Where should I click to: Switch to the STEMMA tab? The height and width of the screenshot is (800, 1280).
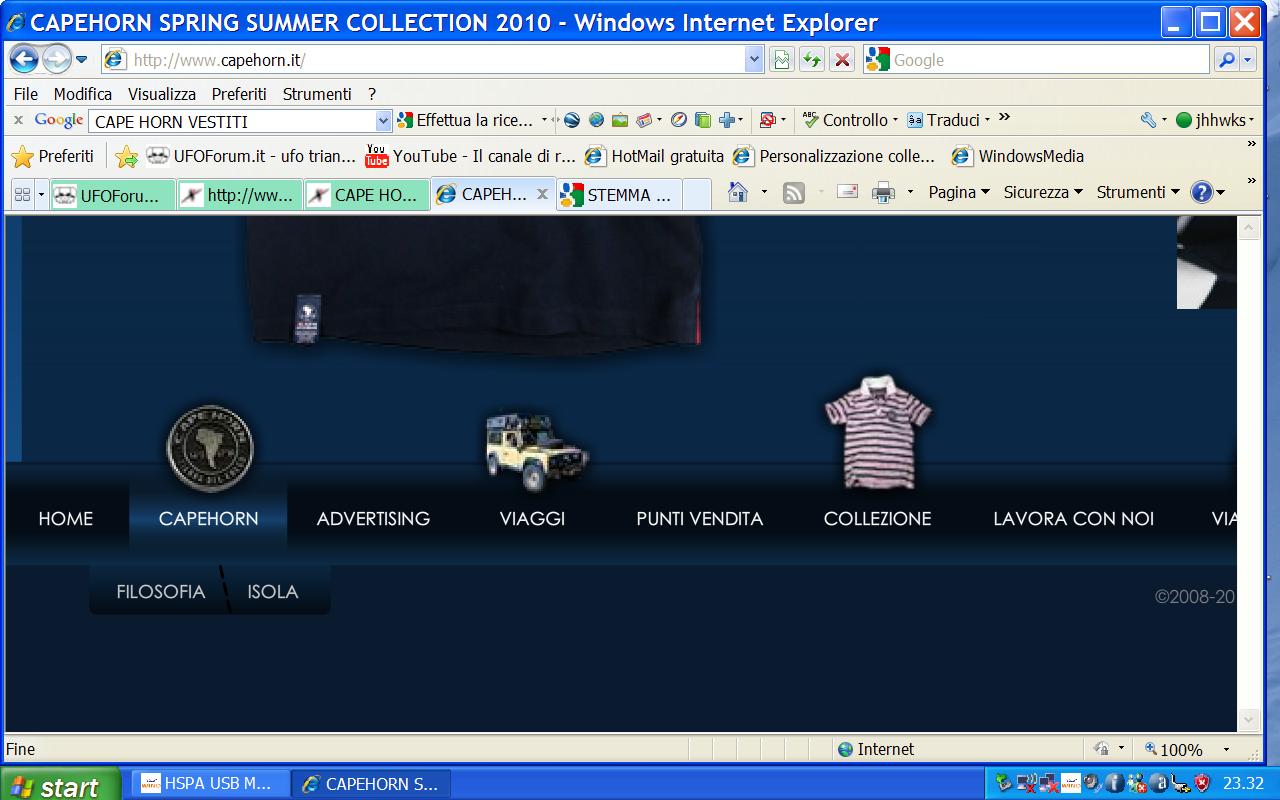pos(620,195)
